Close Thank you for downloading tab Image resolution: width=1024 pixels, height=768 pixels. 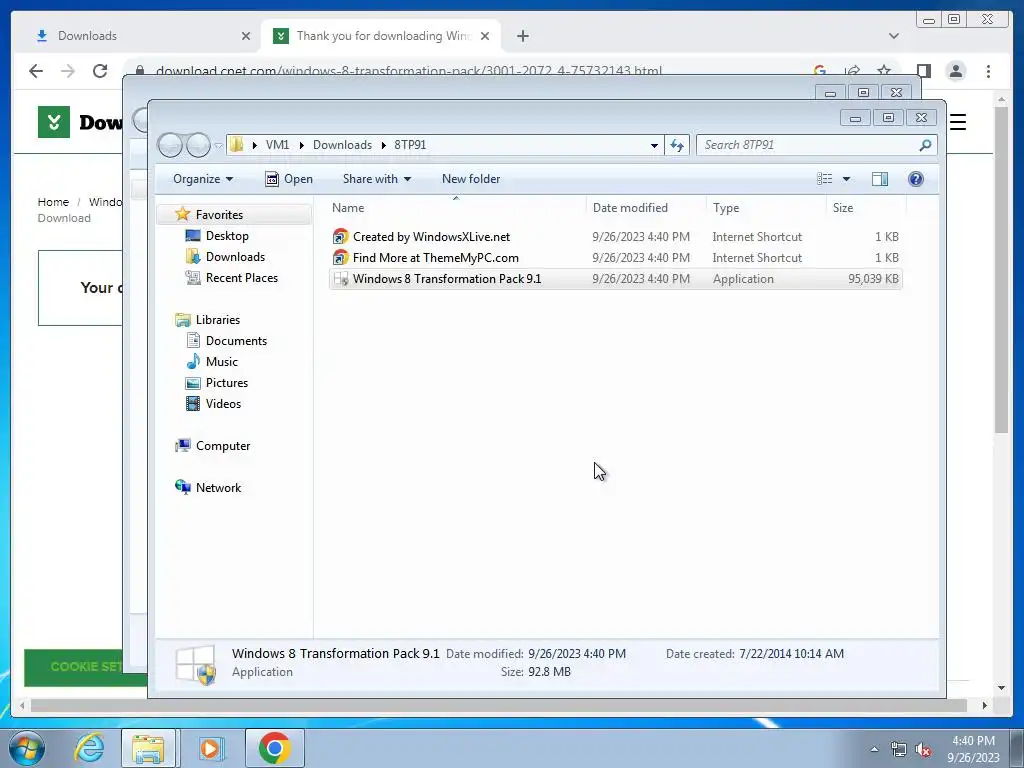click(485, 36)
